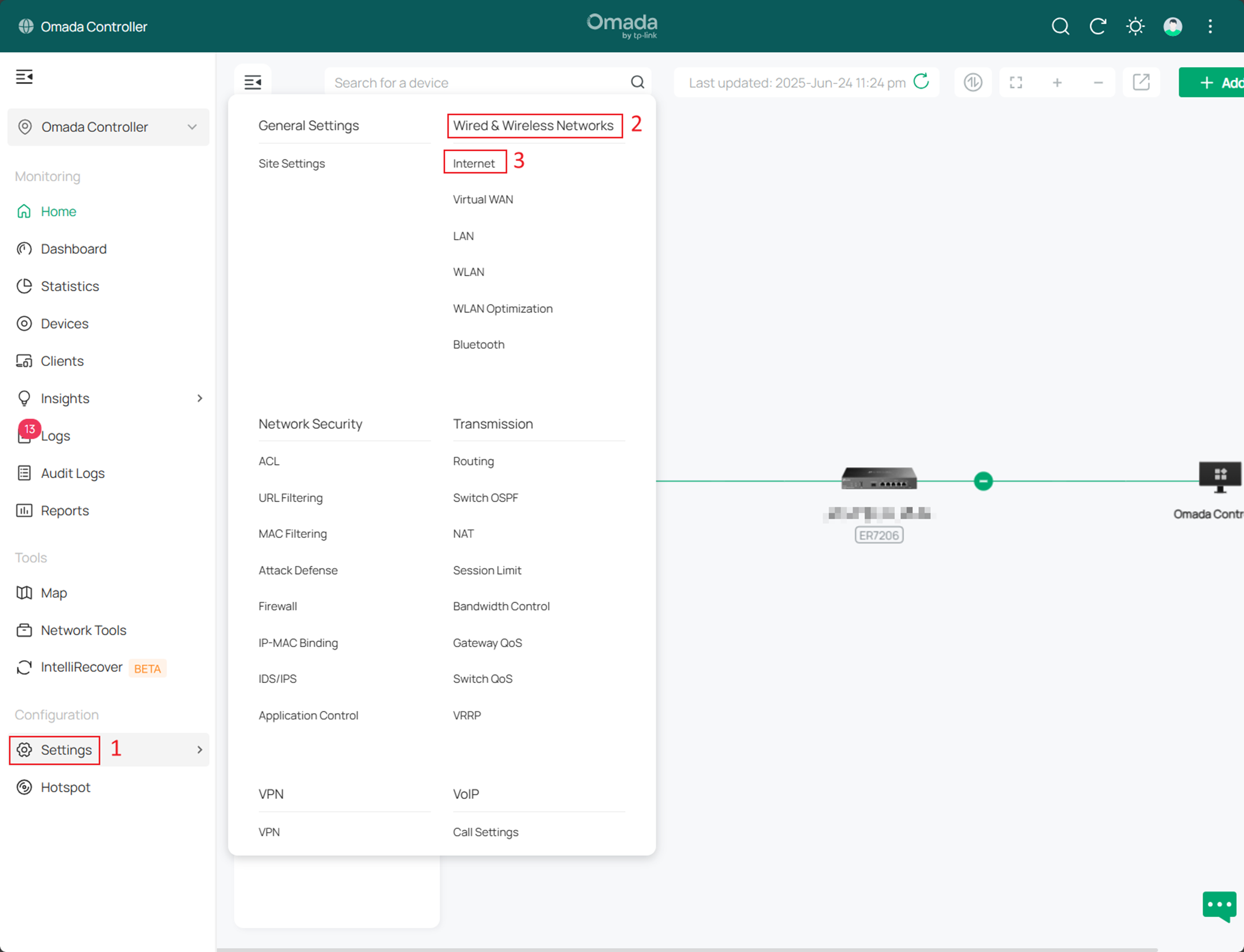Open Logs in the sidebar
The width and height of the screenshot is (1244, 952).
pos(108,436)
